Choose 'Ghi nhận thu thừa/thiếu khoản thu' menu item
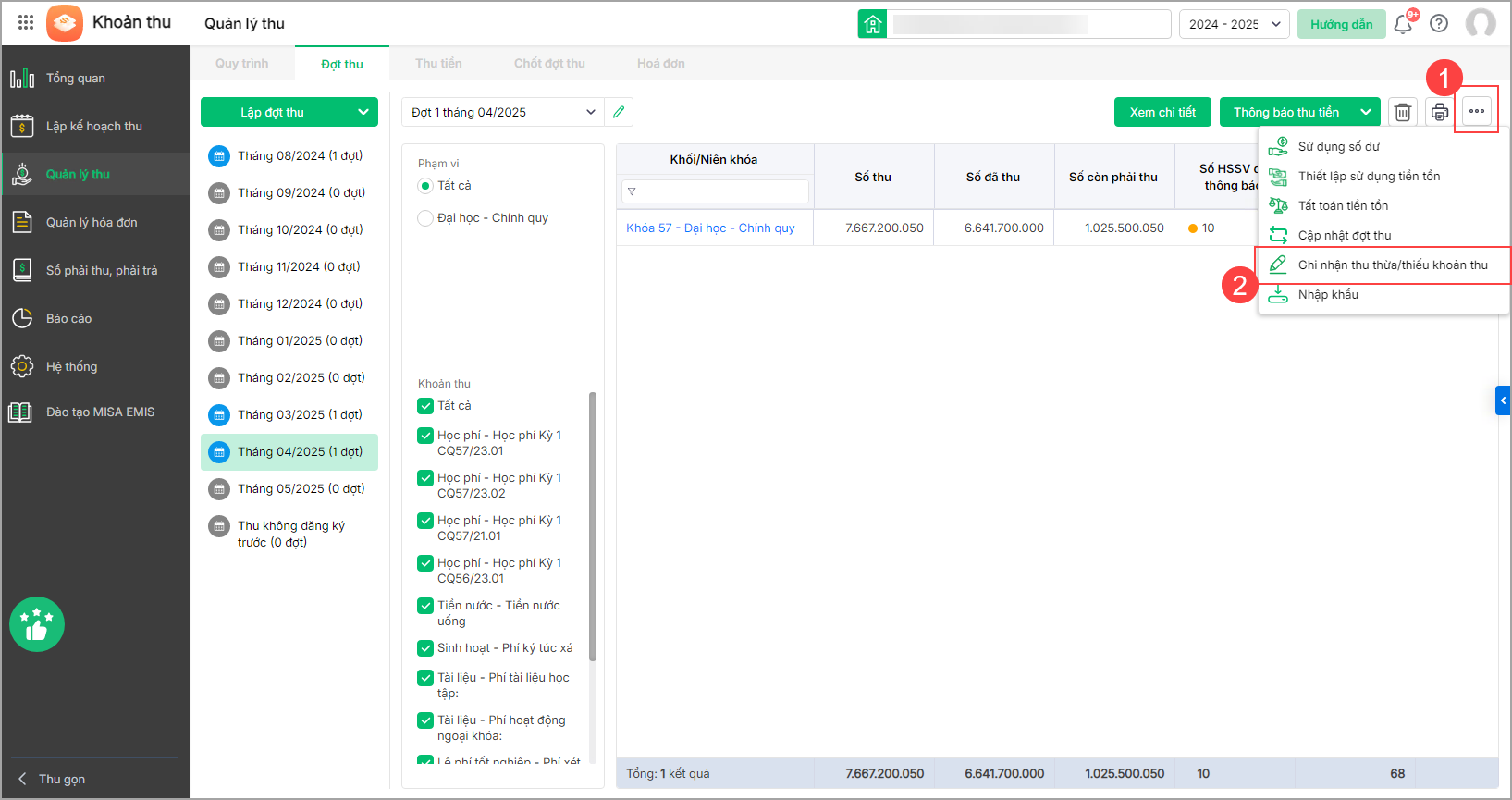Screen dimensions: 1512x800 click(x=1392, y=265)
